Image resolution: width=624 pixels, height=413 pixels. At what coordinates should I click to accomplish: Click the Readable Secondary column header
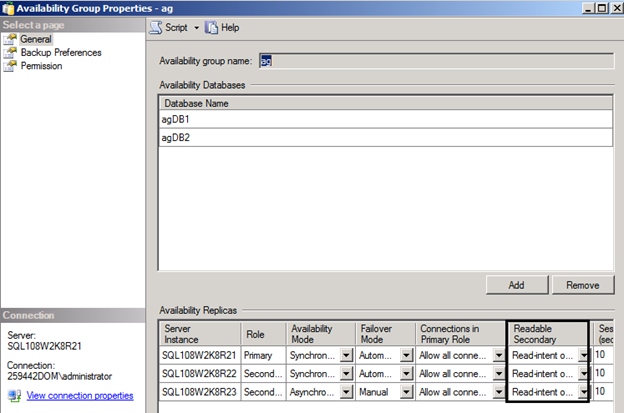pos(547,333)
